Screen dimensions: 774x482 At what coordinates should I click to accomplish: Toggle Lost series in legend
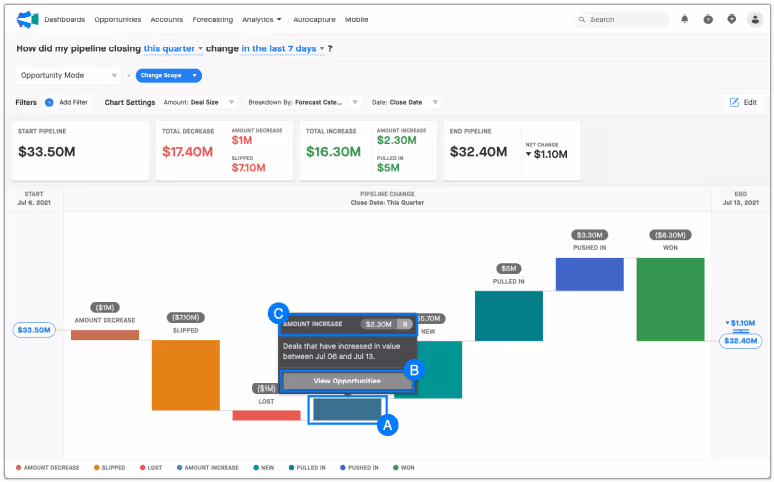click(x=151, y=468)
